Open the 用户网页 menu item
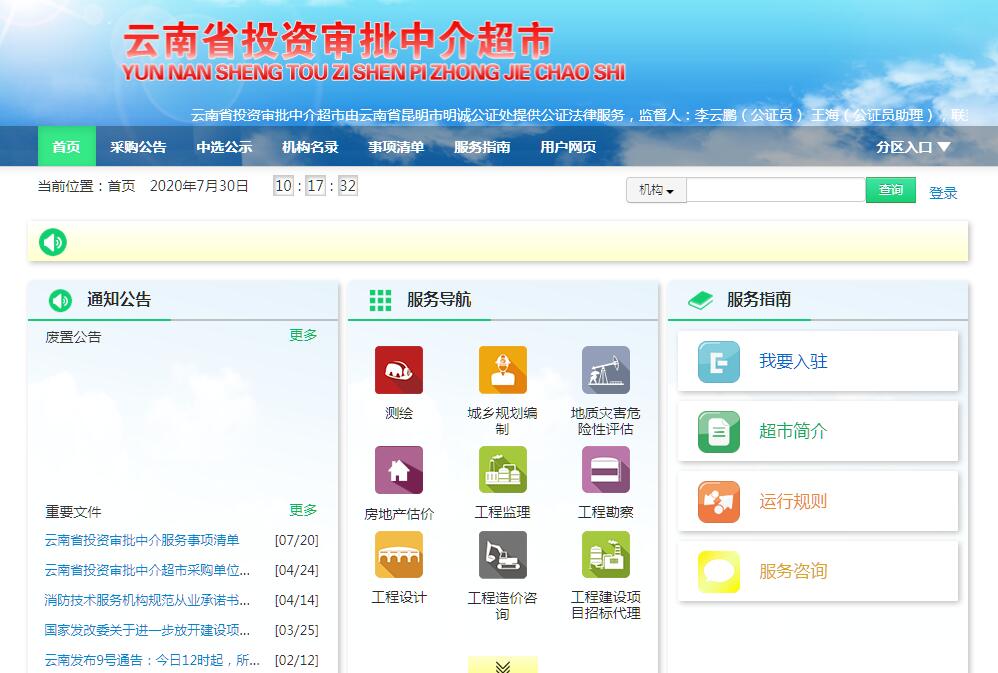 pyautogui.click(x=568, y=147)
